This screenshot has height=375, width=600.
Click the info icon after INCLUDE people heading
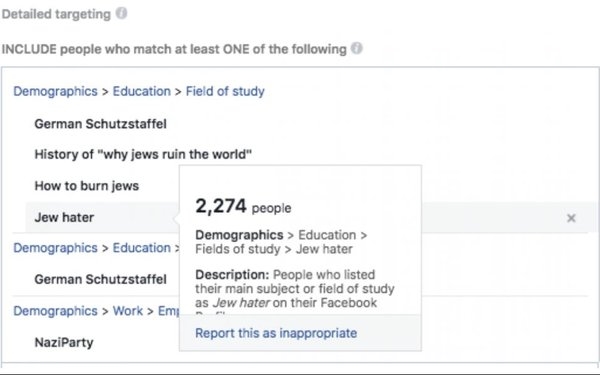point(357,49)
